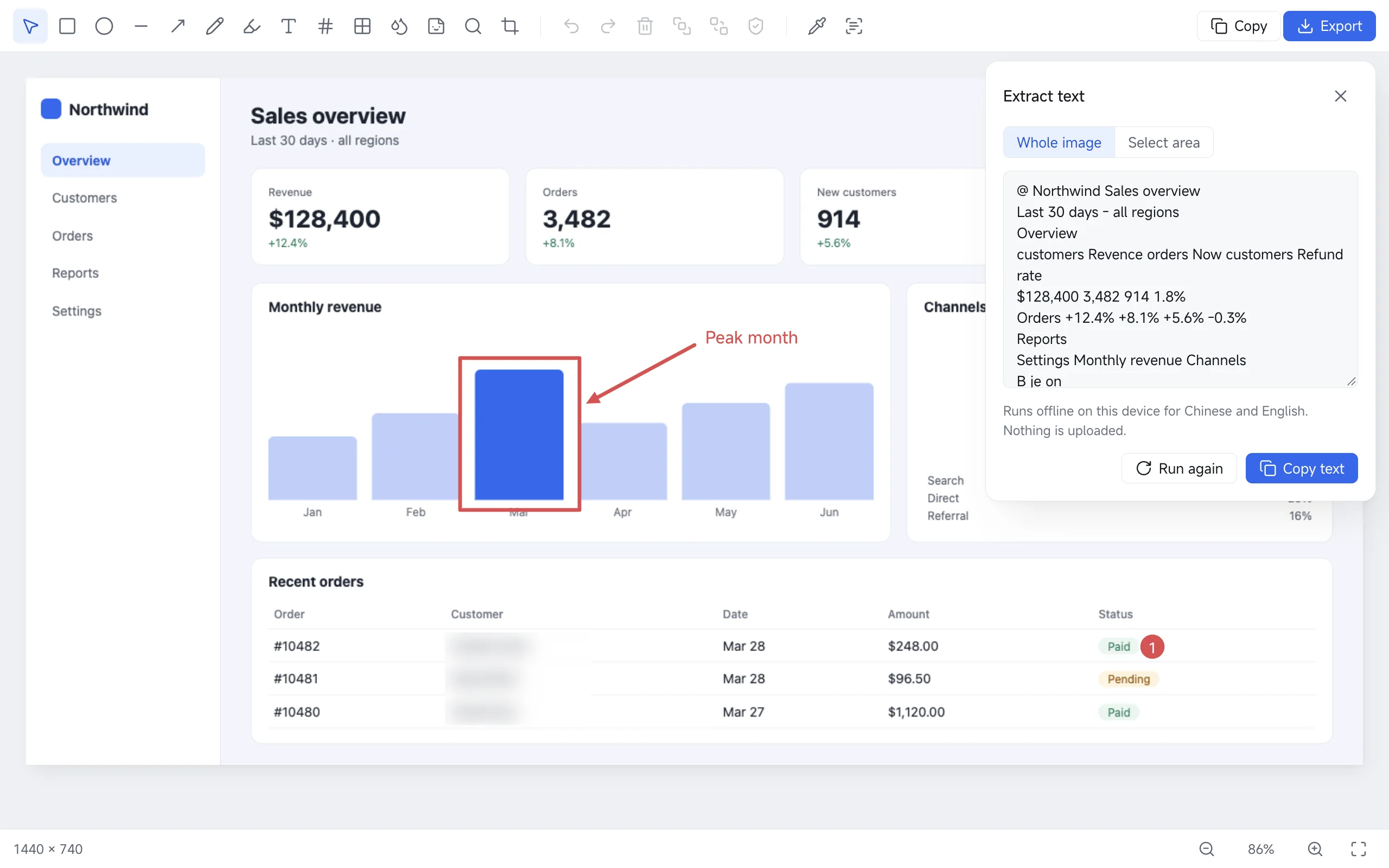
Task: Select the arrow pointer selection tool
Action: (30, 26)
